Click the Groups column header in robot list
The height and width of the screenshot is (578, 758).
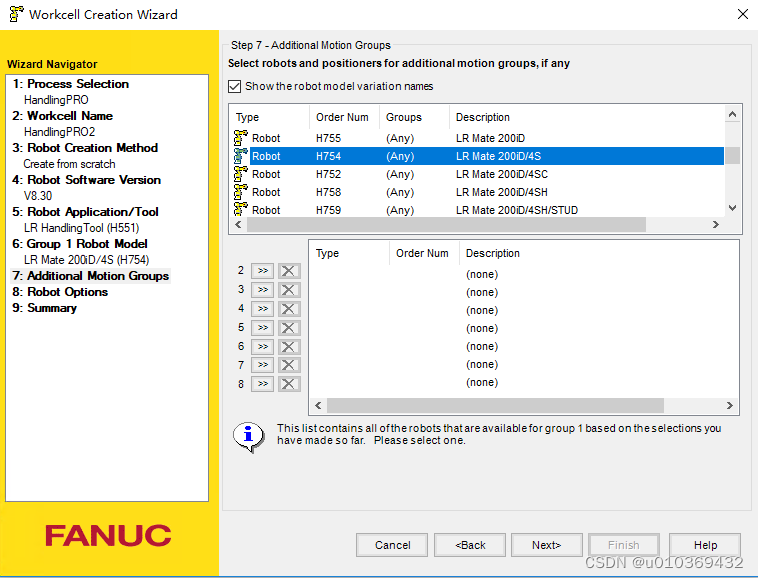click(x=414, y=117)
